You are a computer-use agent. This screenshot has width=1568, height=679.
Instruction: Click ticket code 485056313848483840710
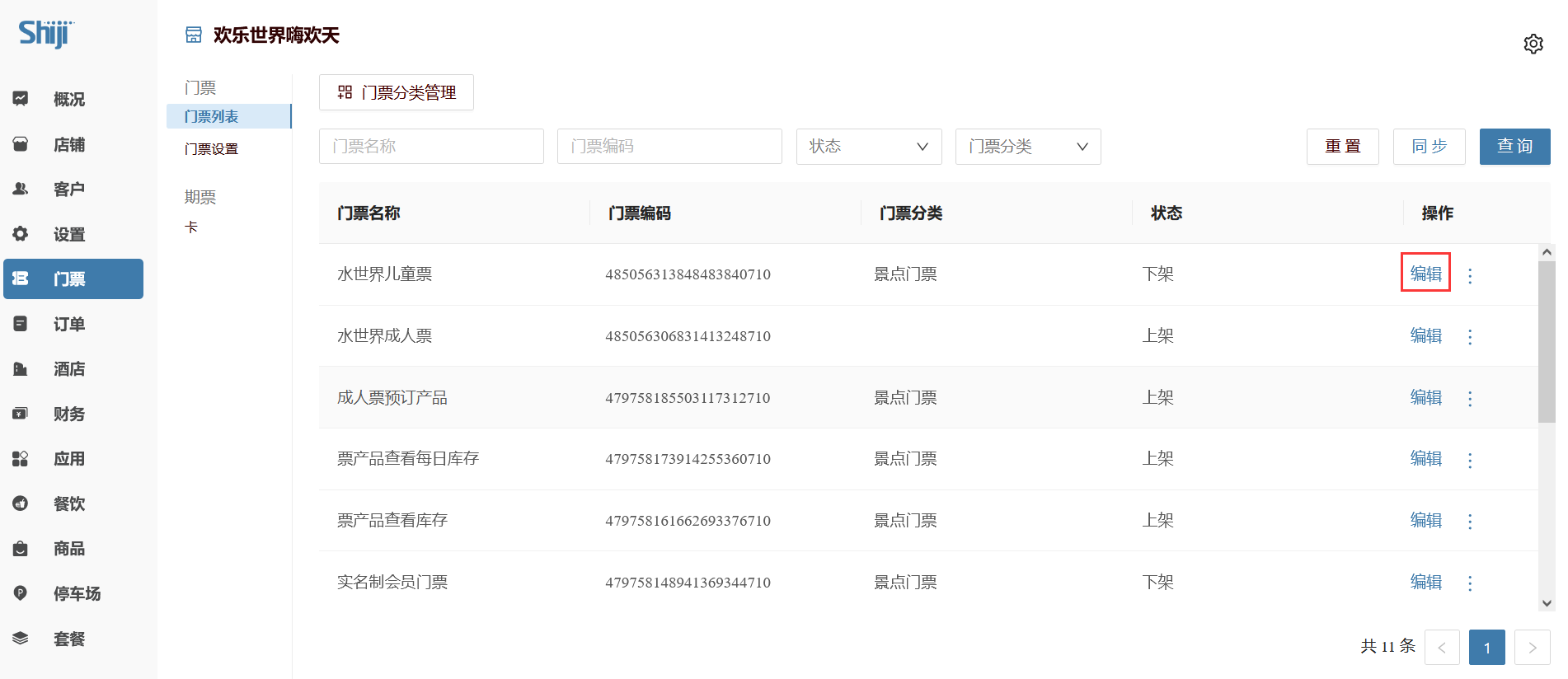point(688,274)
